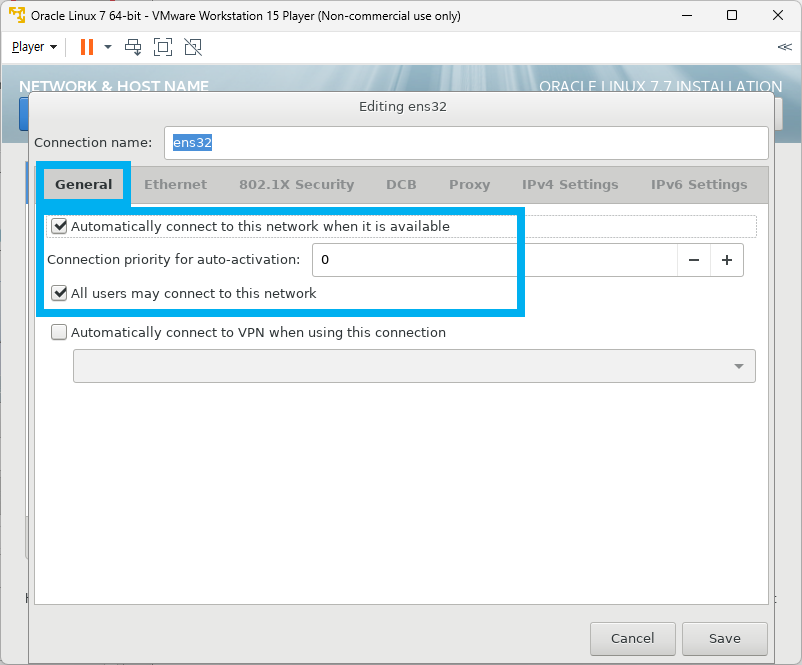Pause the virtual machine
This screenshot has width=802, height=665.
[87, 47]
